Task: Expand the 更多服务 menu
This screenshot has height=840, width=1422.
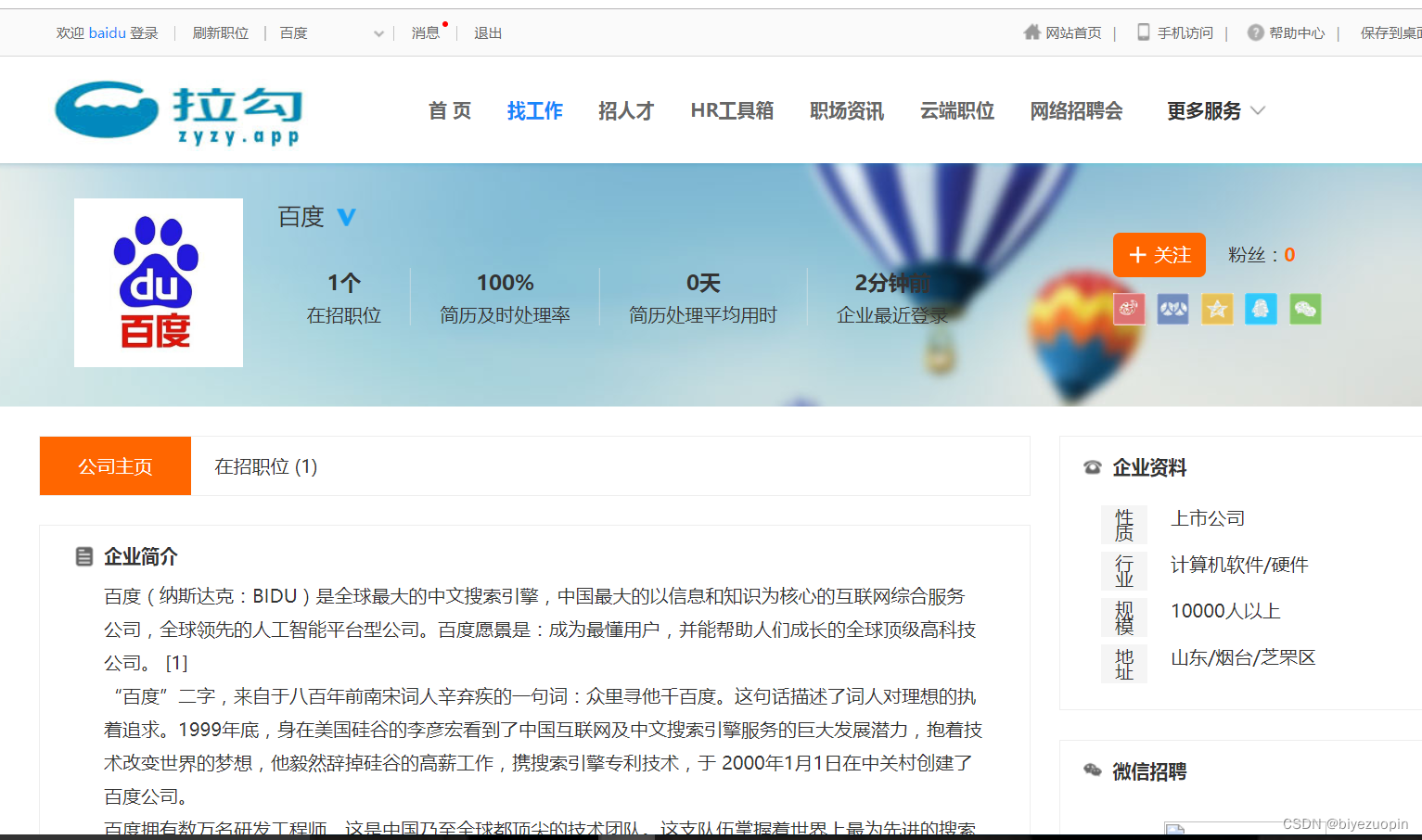Action: coord(1216,111)
